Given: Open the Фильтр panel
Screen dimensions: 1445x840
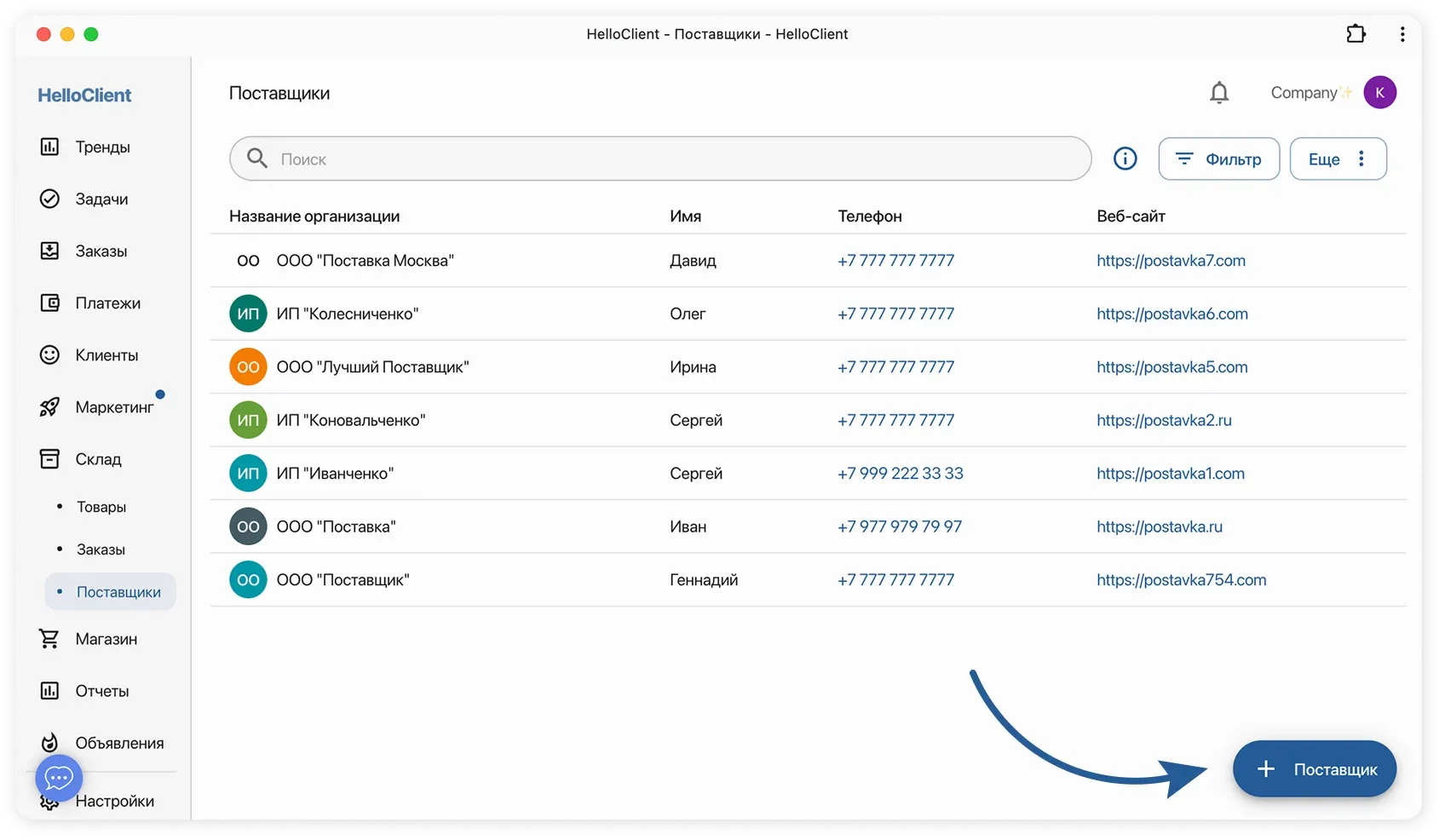Looking at the screenshot, I should pyautogui.click(x=1218, y=158).
